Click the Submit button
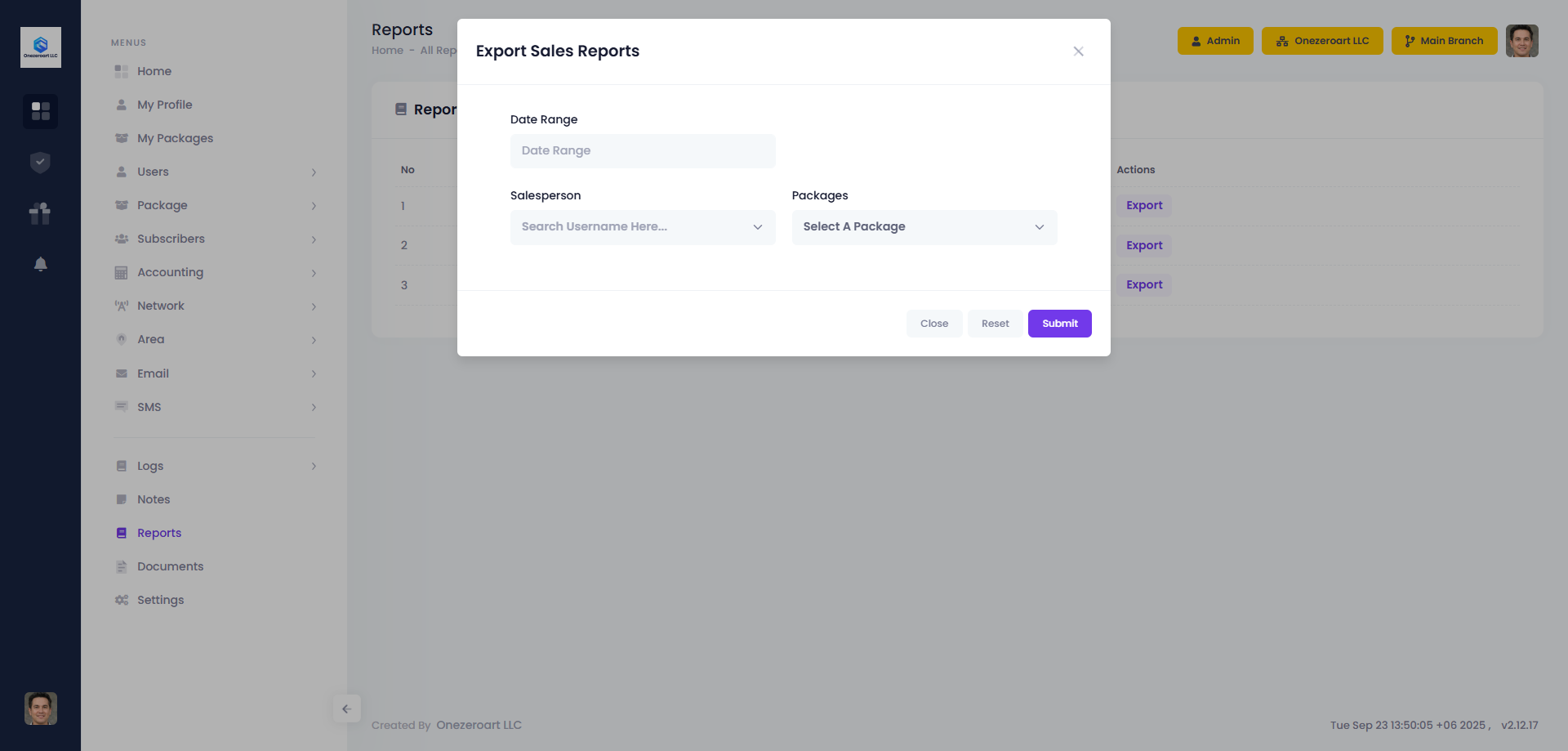The height and width of the screenshot is (751, 1568). click(x=1059, y=324)
